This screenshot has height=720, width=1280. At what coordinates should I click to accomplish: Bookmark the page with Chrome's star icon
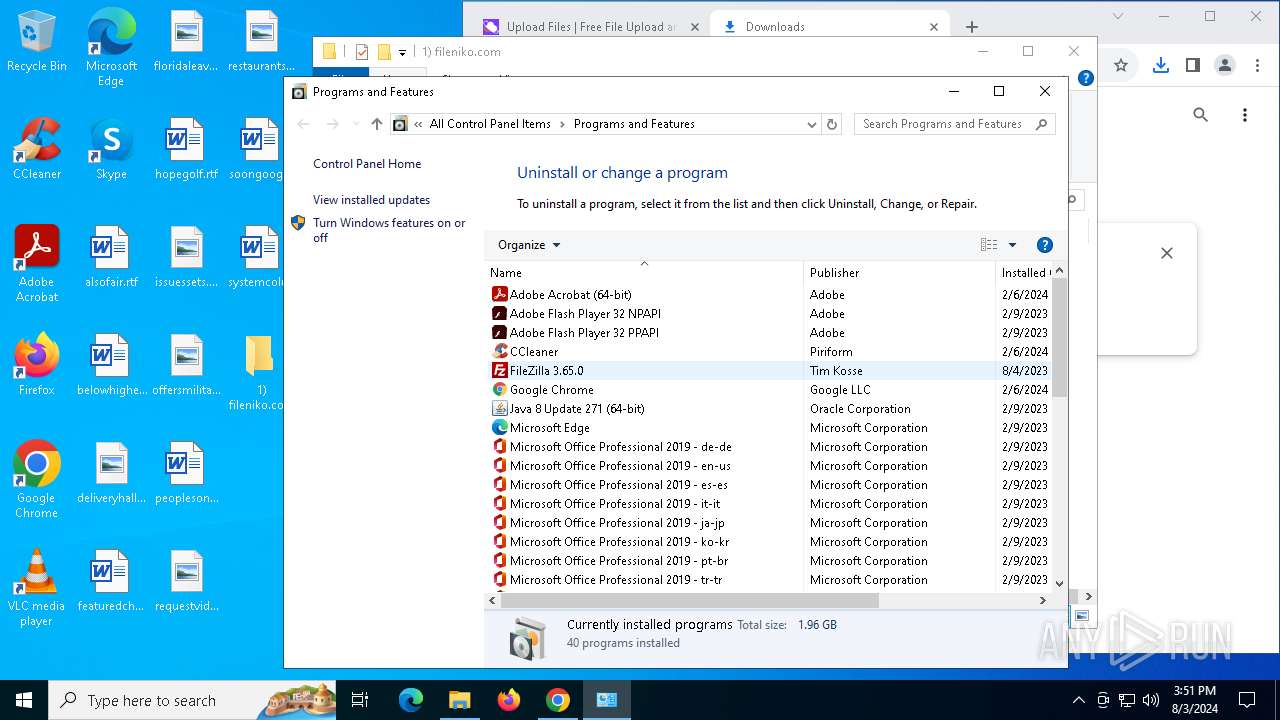(1121, 65)
